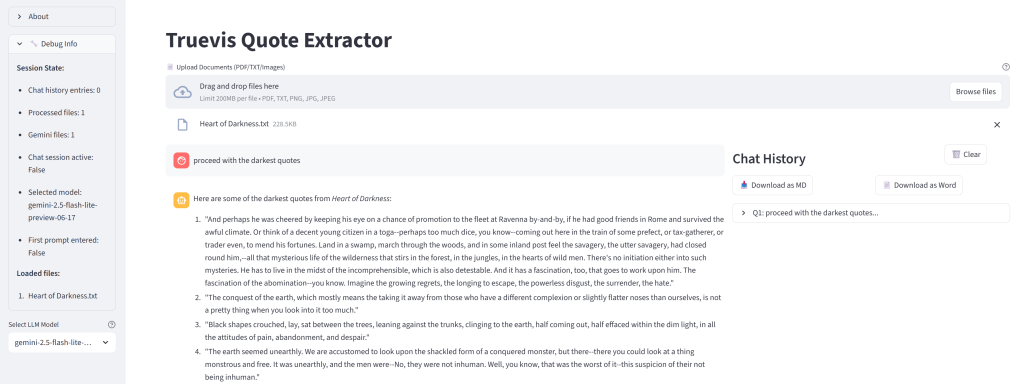Download chat history as Word
Screen dimensions: 1024x384
[x=919, y=185]
